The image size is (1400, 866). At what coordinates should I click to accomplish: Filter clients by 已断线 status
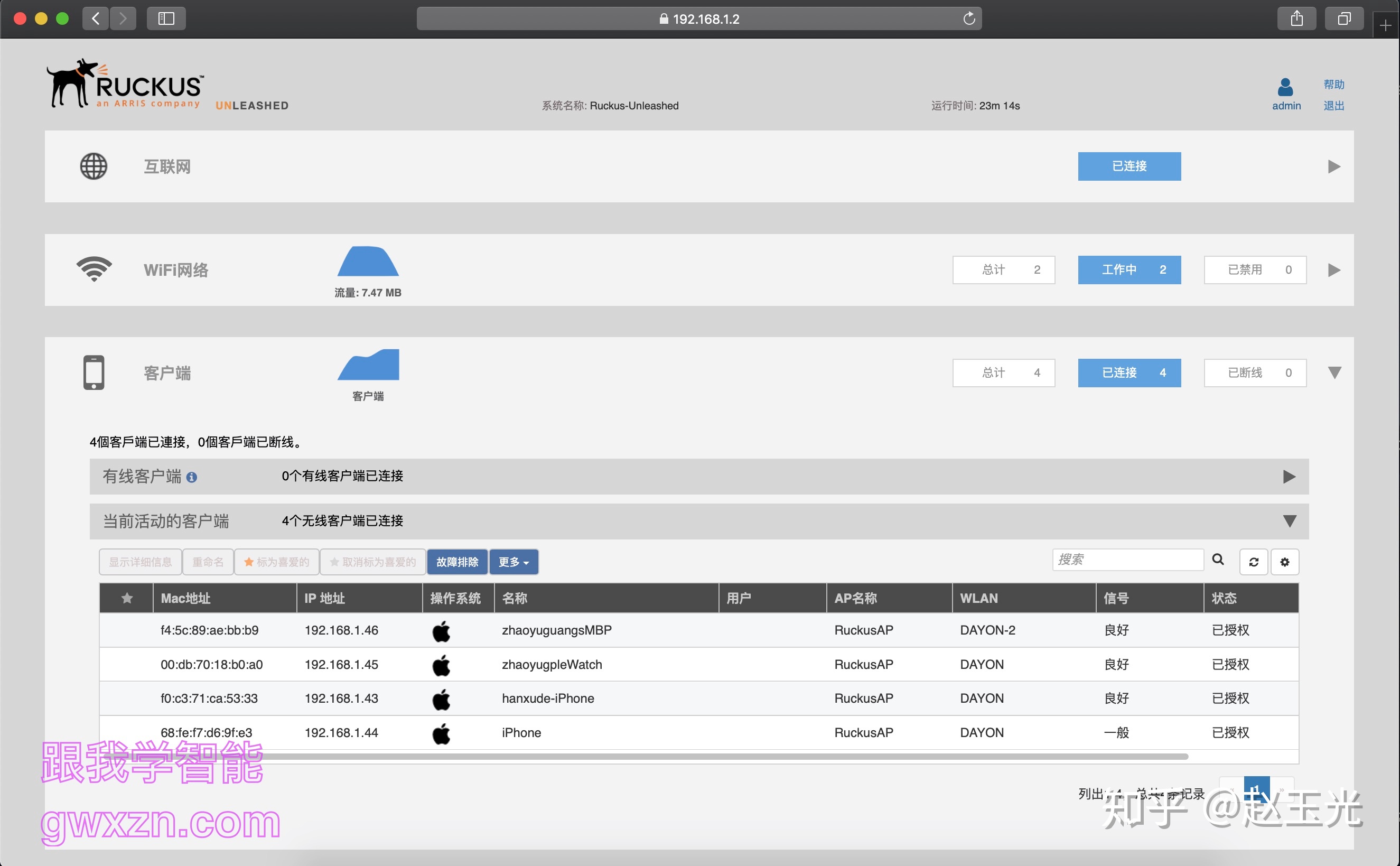click(x=1255, y=373)
